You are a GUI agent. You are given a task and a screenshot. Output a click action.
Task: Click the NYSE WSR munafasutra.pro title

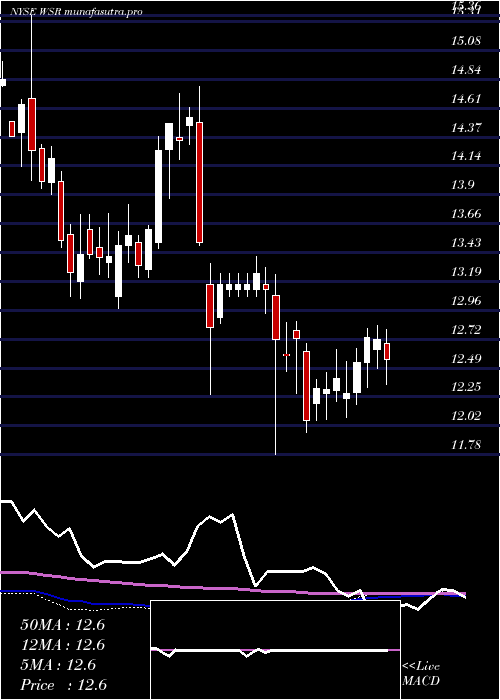point(76,12)
